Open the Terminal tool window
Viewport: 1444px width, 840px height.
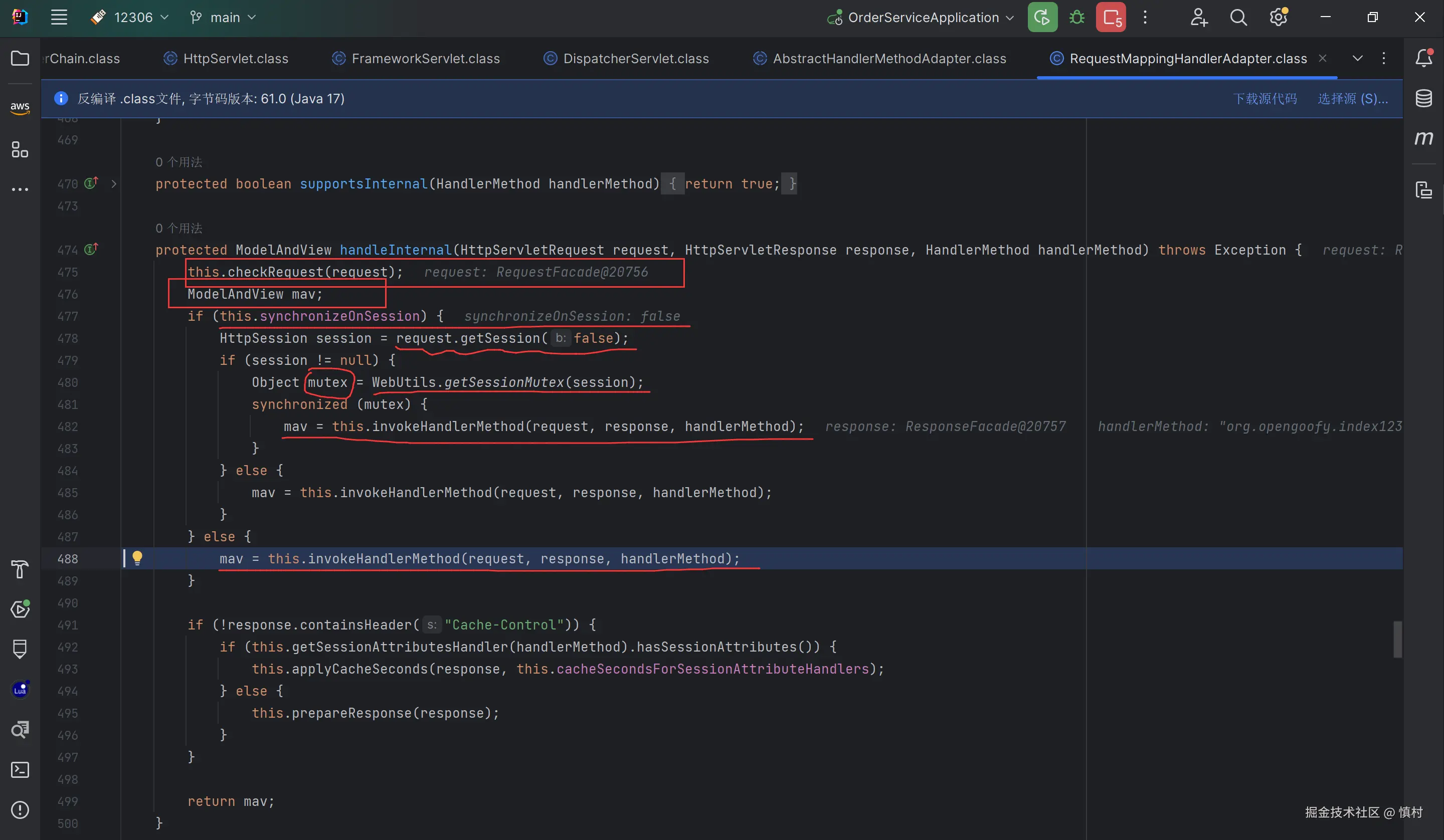point(20,769)
